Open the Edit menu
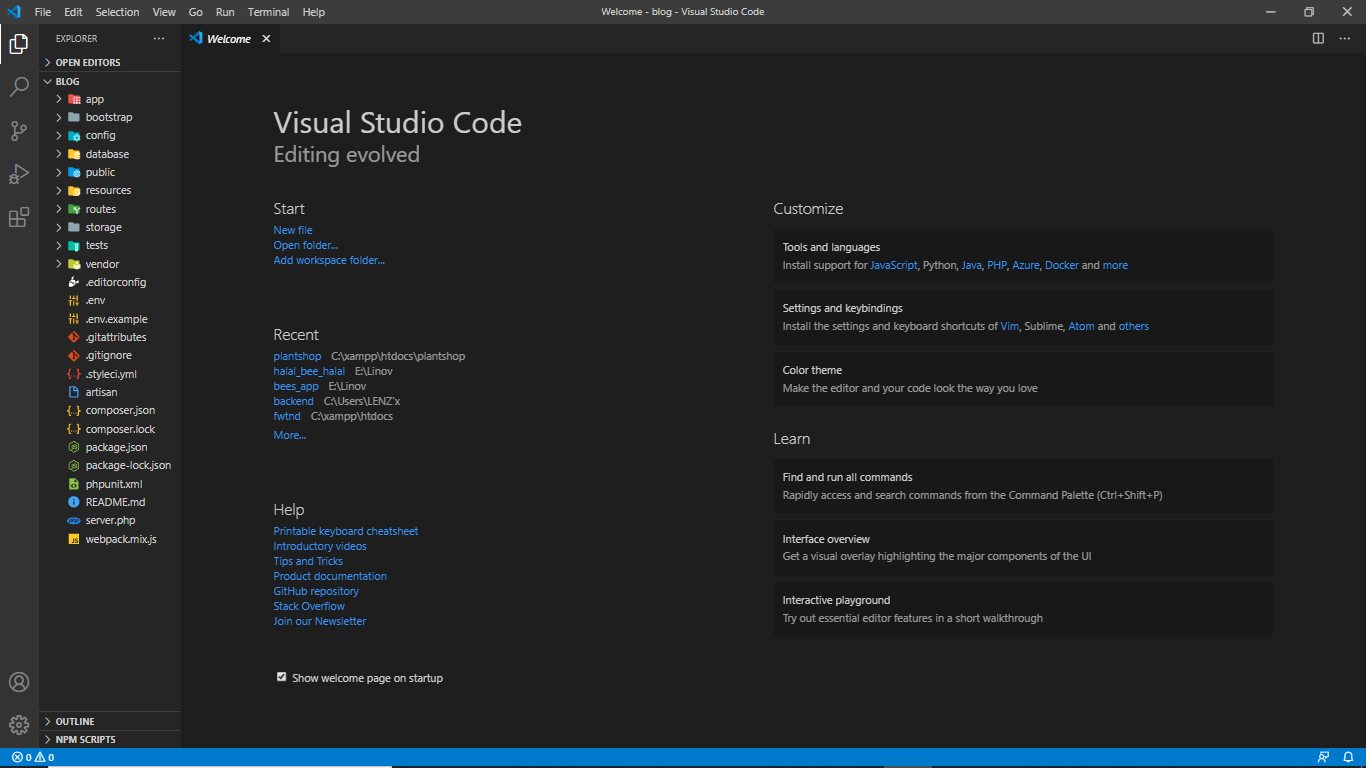The width and height of the screenshot is (1366, 768). pos(74,12)
